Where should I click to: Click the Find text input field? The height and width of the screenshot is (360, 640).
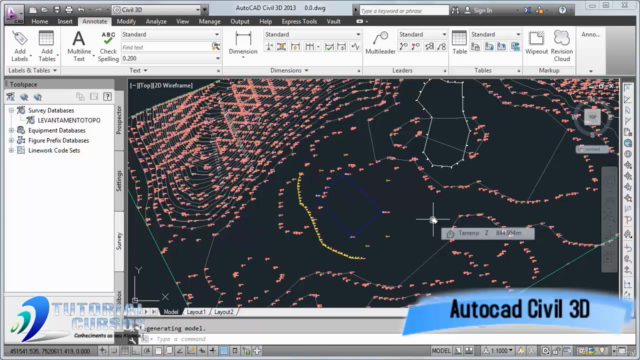[x=166, y=47]
